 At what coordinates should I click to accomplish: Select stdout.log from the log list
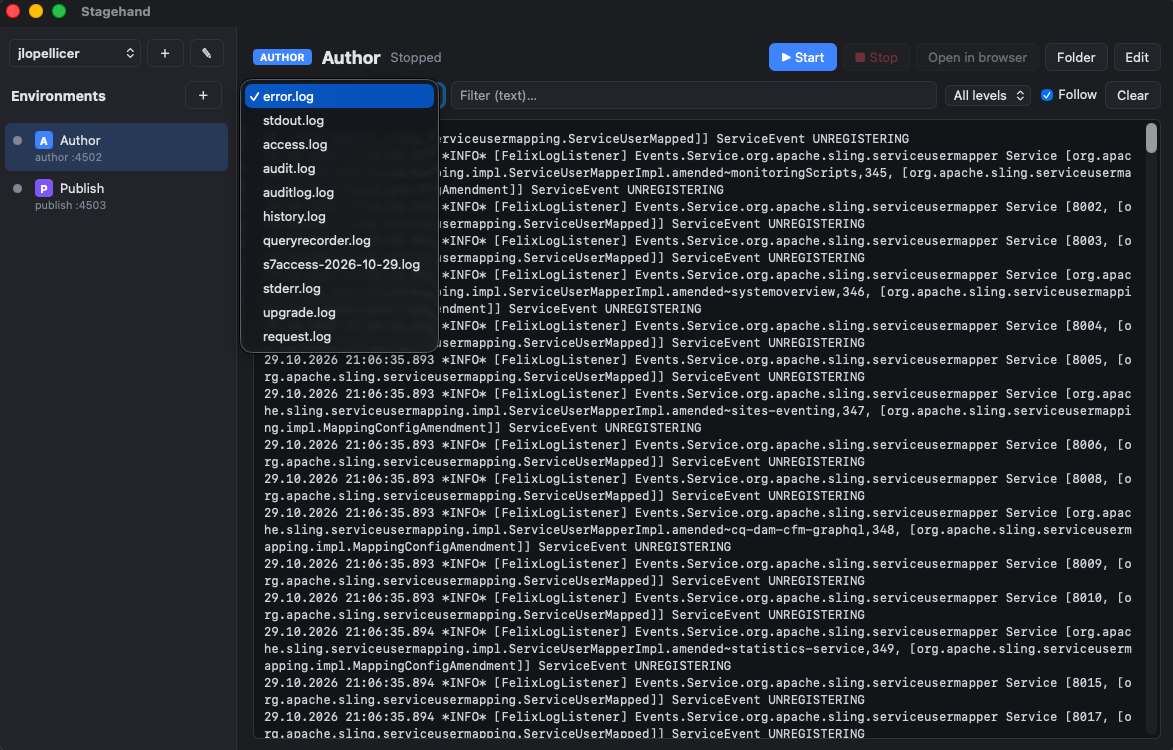(340, 120)
